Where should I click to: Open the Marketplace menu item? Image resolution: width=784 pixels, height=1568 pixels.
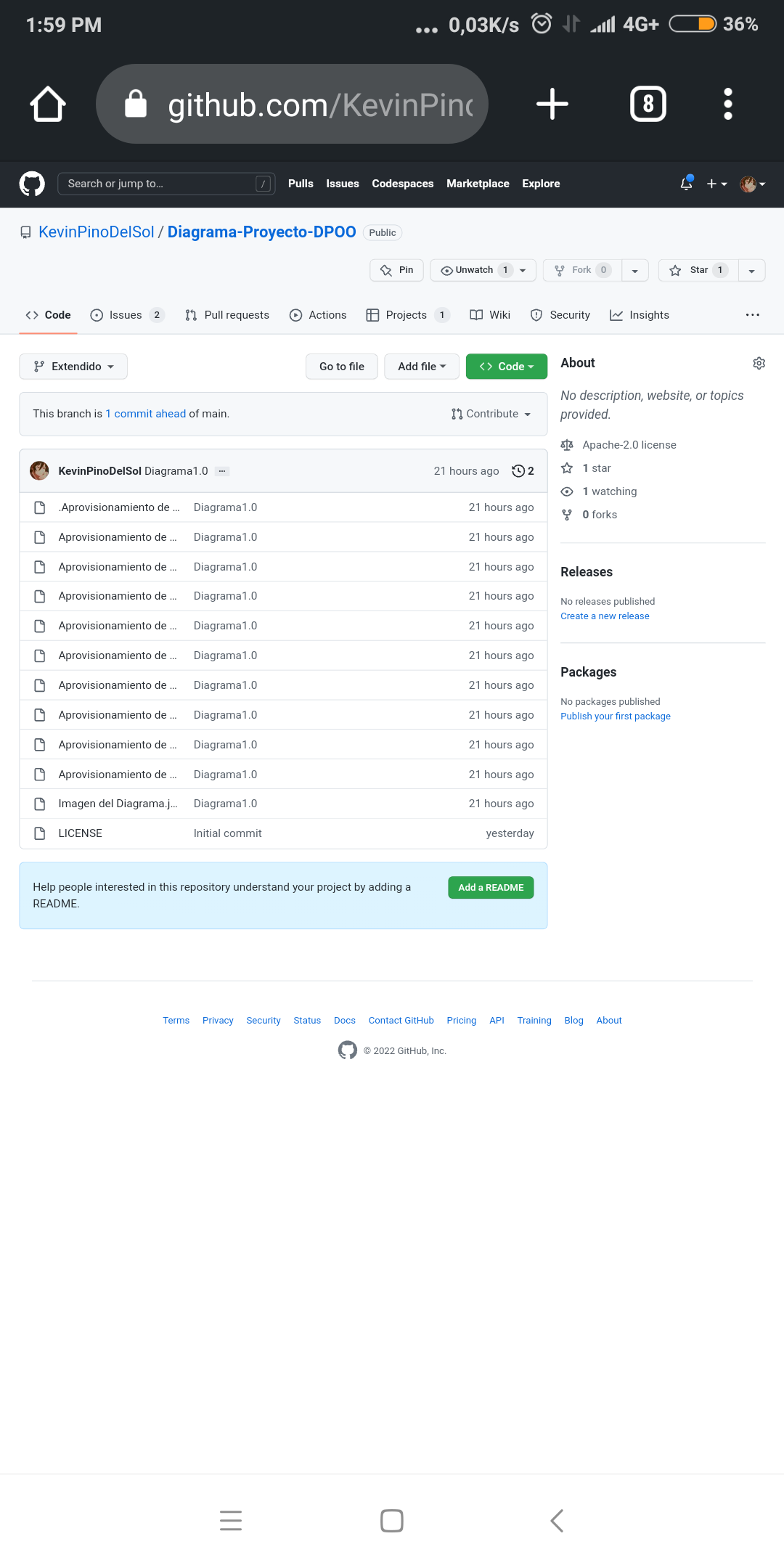click(478, 184)
